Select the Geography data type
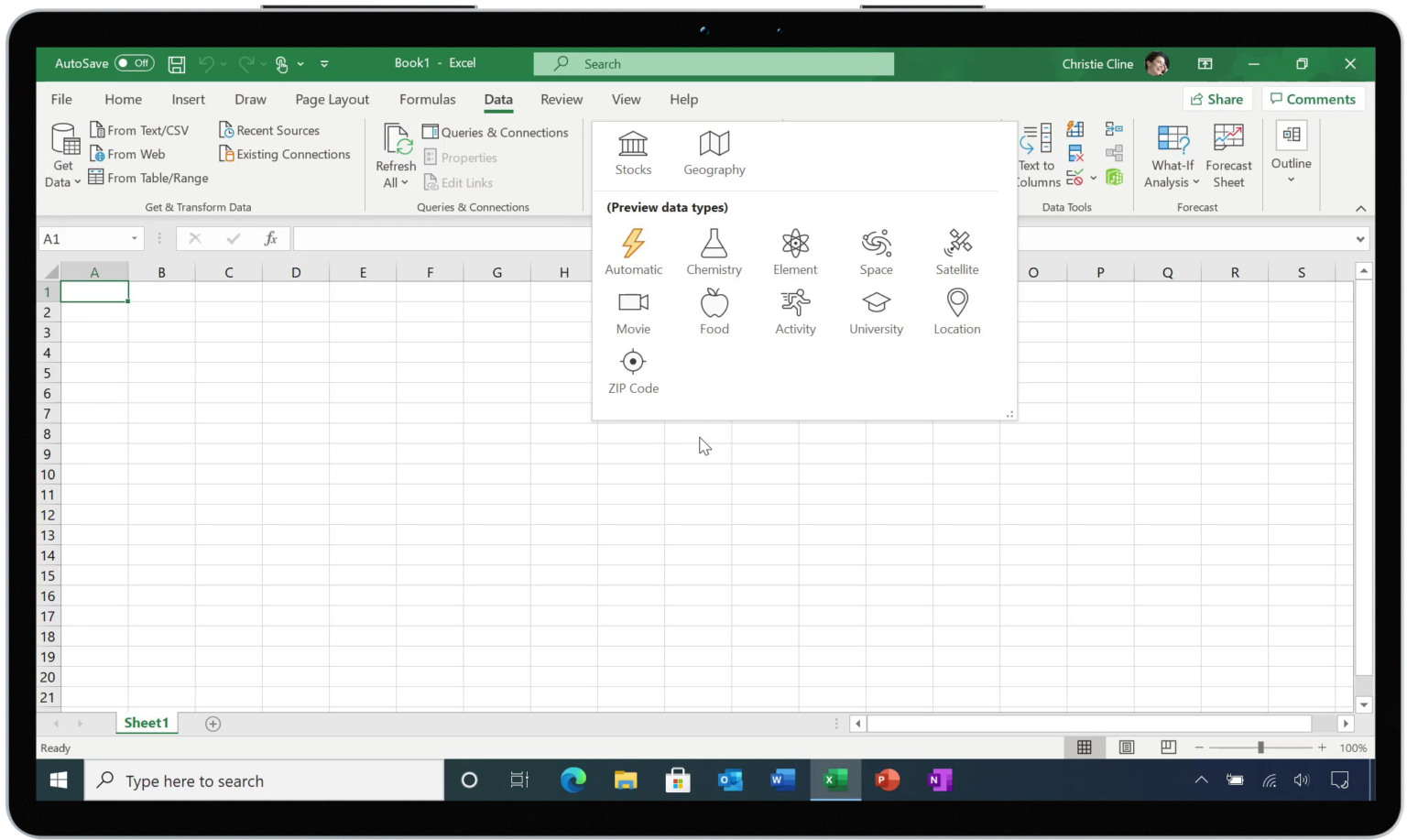Image resolution: width=1407 pixels, height=840 pixels. coord(714,153)
